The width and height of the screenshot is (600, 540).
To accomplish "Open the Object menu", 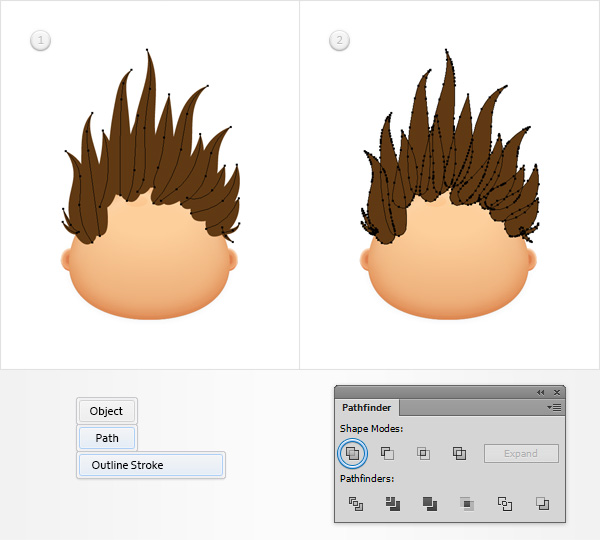I will pos(107,411).
